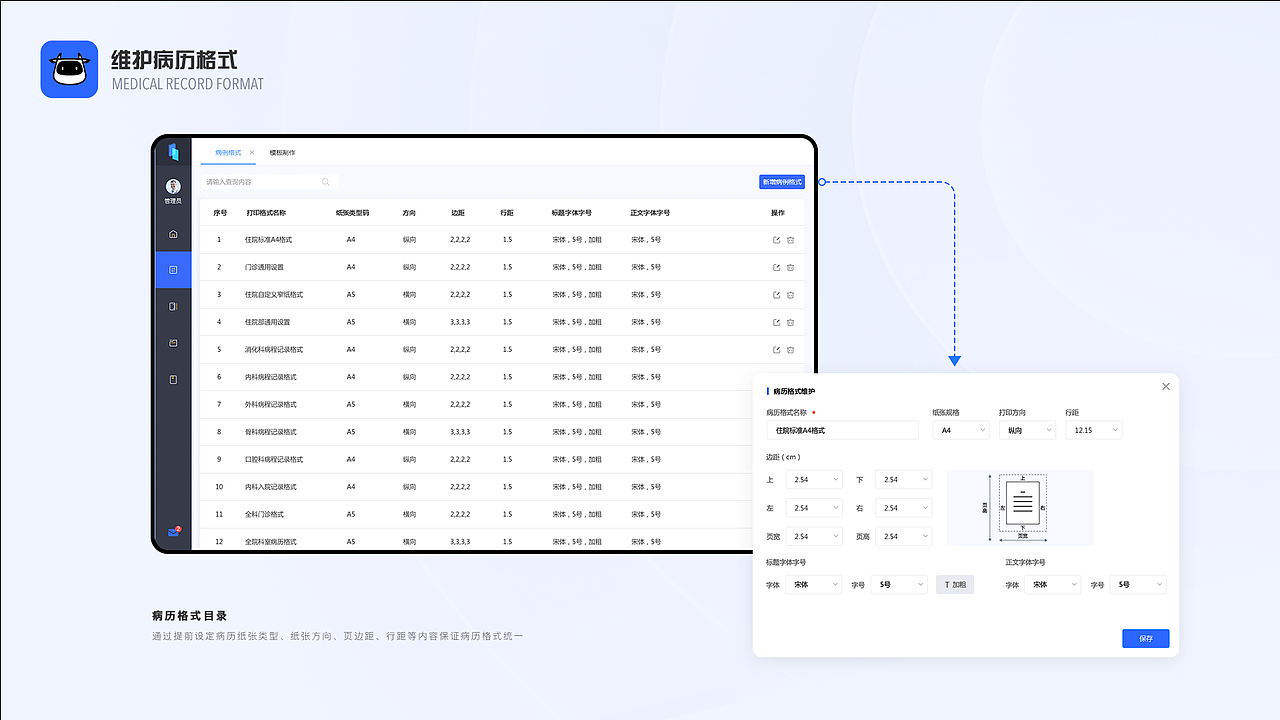Edit the 住院标准A4格式 row

tap(776, 240)
